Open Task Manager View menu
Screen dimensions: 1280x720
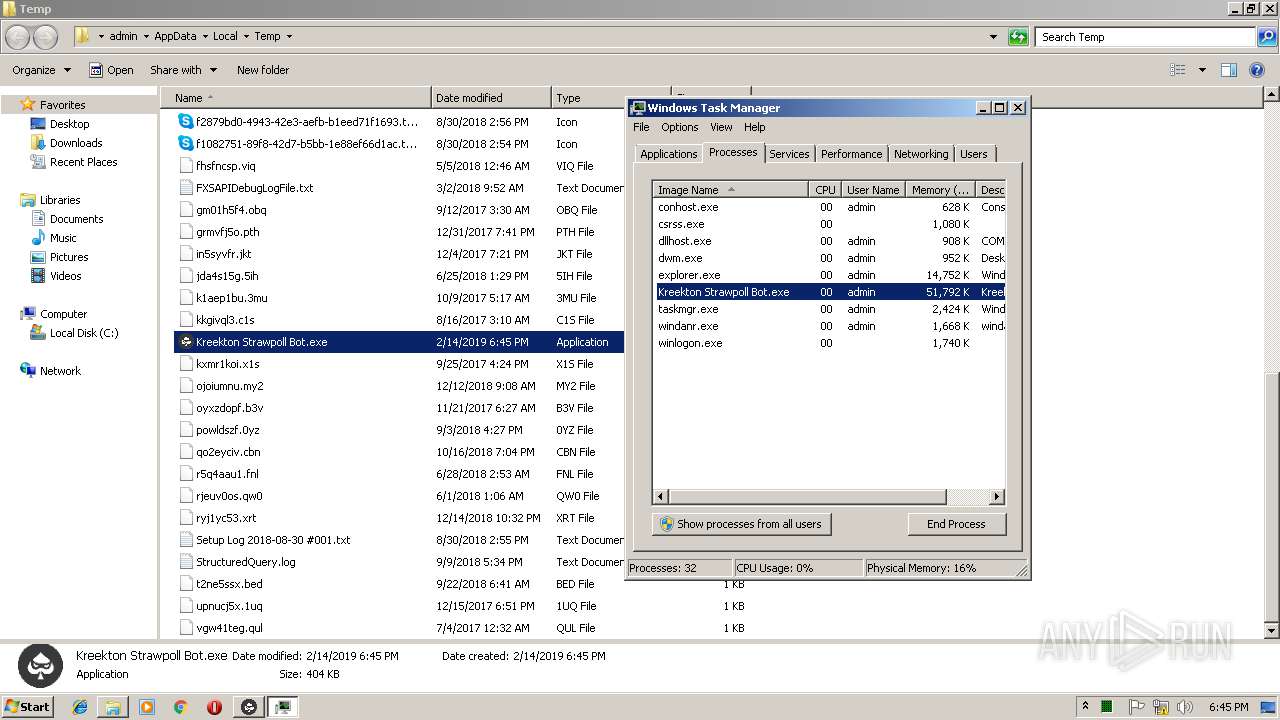coord(721,127)
